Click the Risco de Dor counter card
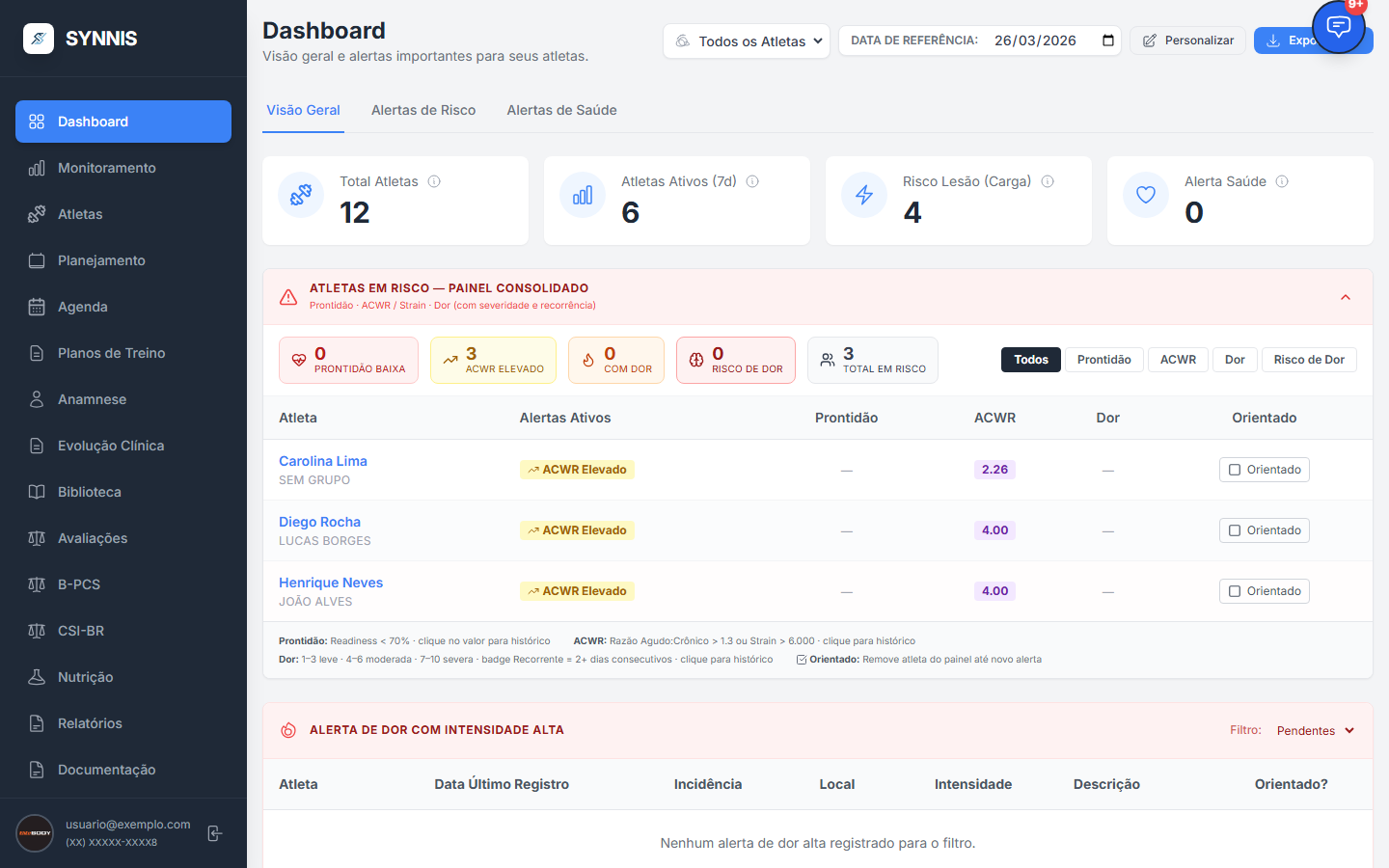Viewport: 1389px width, 868px height. 736,360
